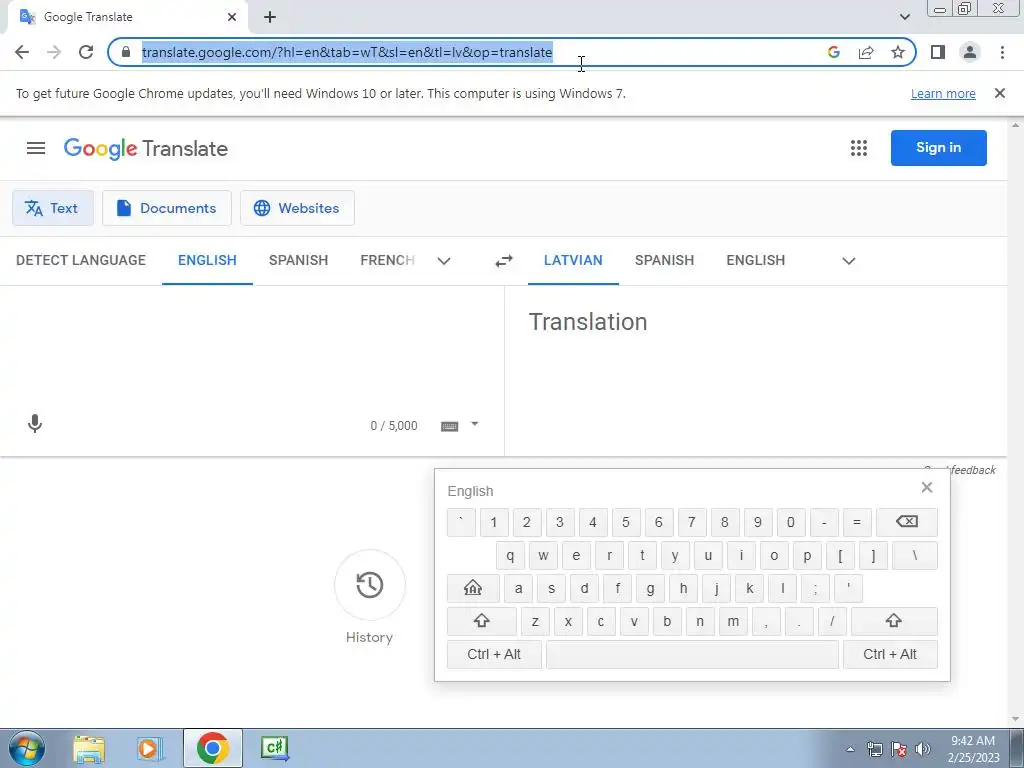
Task: Click the 'q' key on virtual keyboard
Action: coord(510,555)
